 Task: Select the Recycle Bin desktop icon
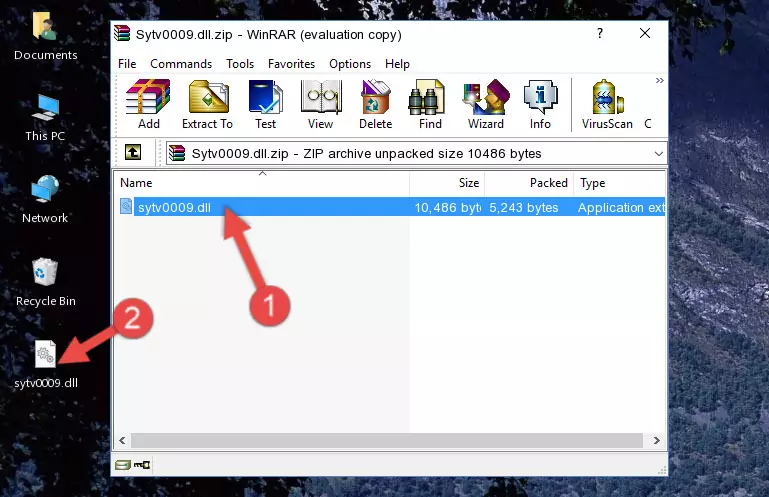click(46, 283)
